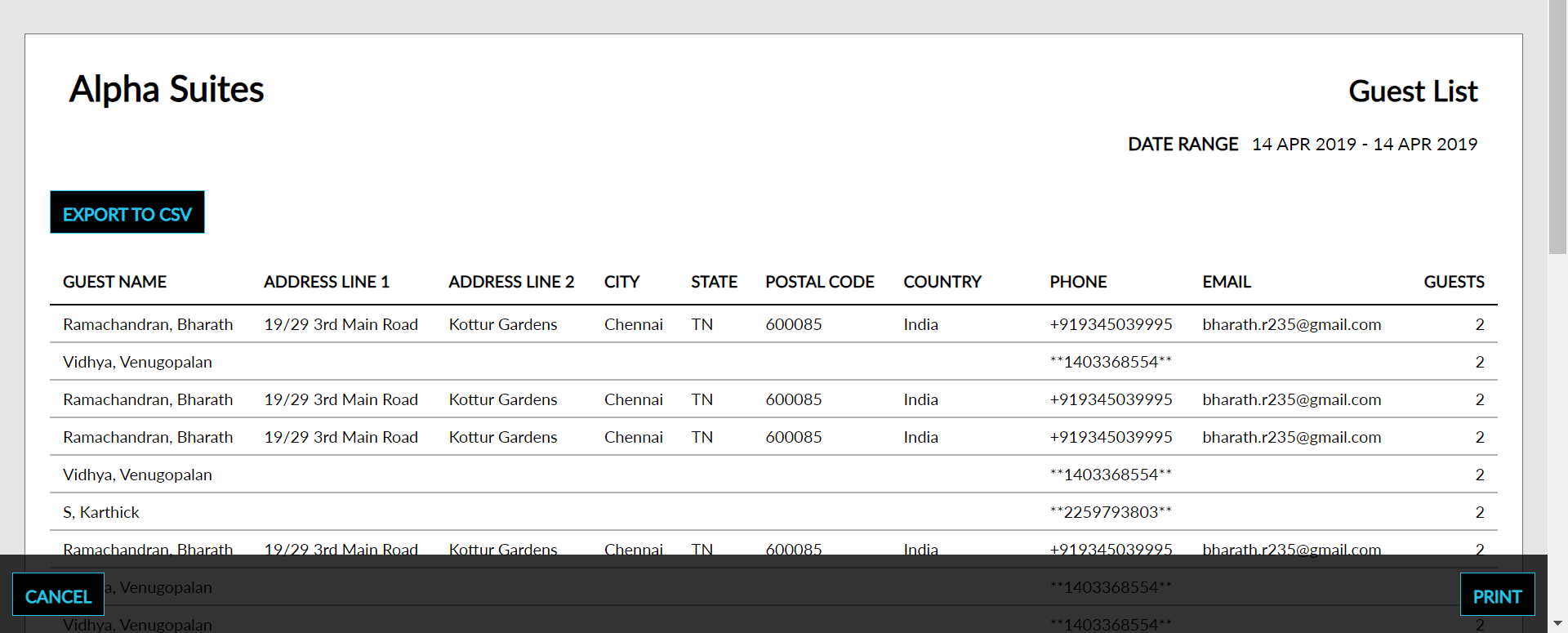Click the DATE RANGE label

coord(1183,145)
